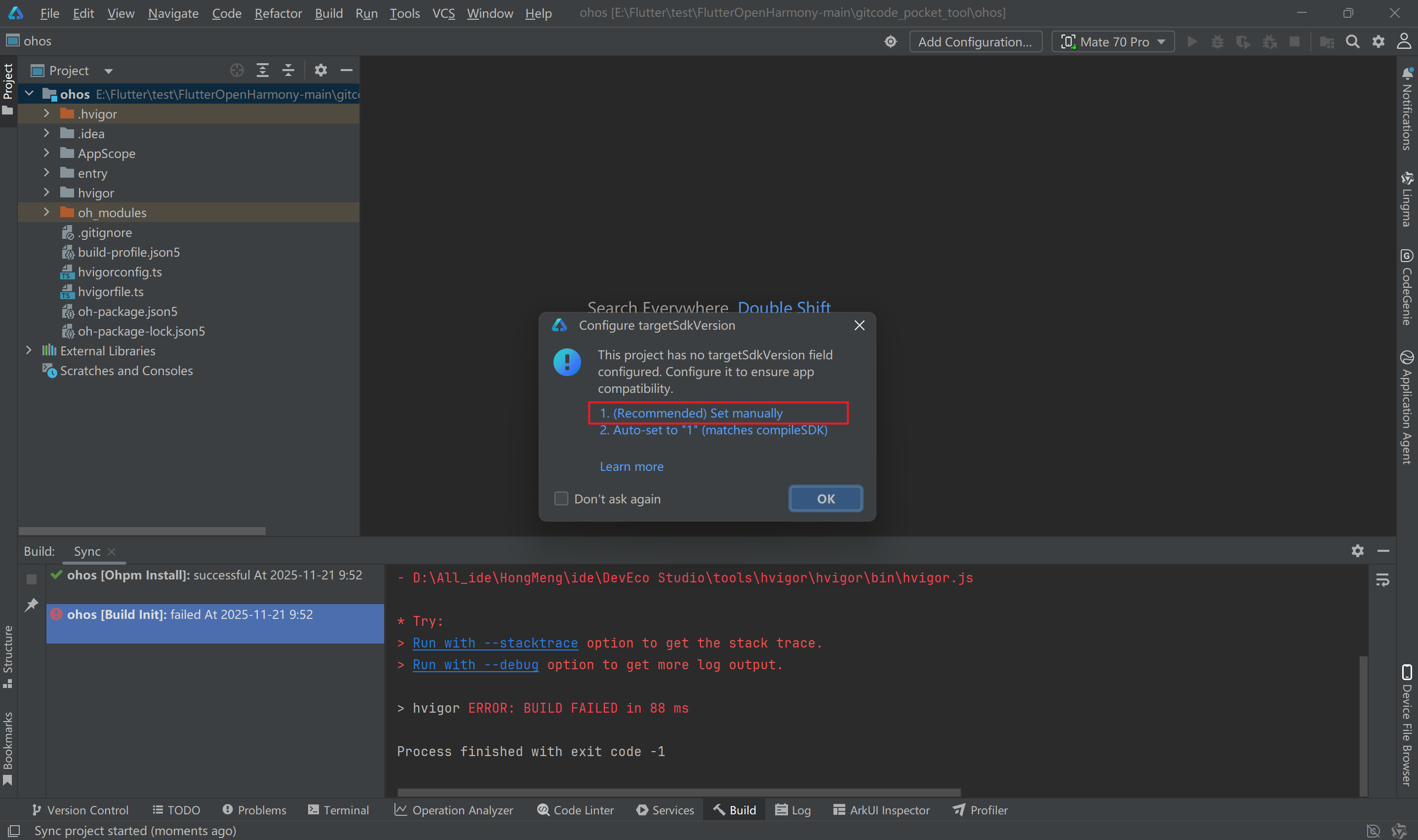Toggle soft-wrap icon in build output
Screen dimensions: 1418x840
[1382, 579]
